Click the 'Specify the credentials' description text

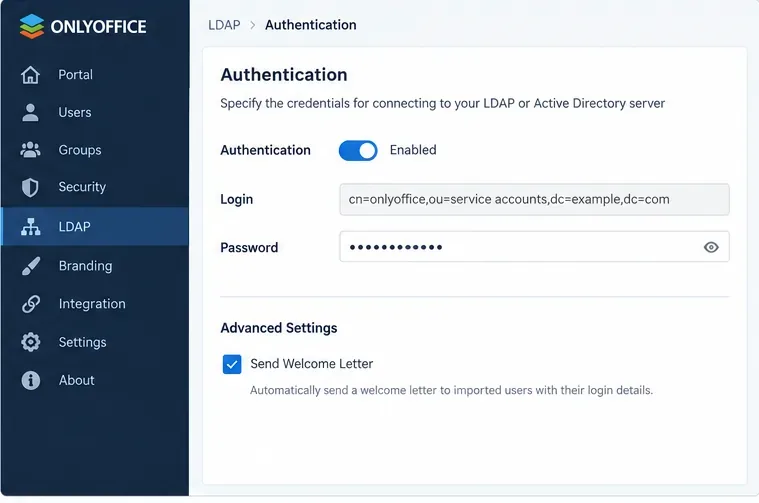coord(442,104)
